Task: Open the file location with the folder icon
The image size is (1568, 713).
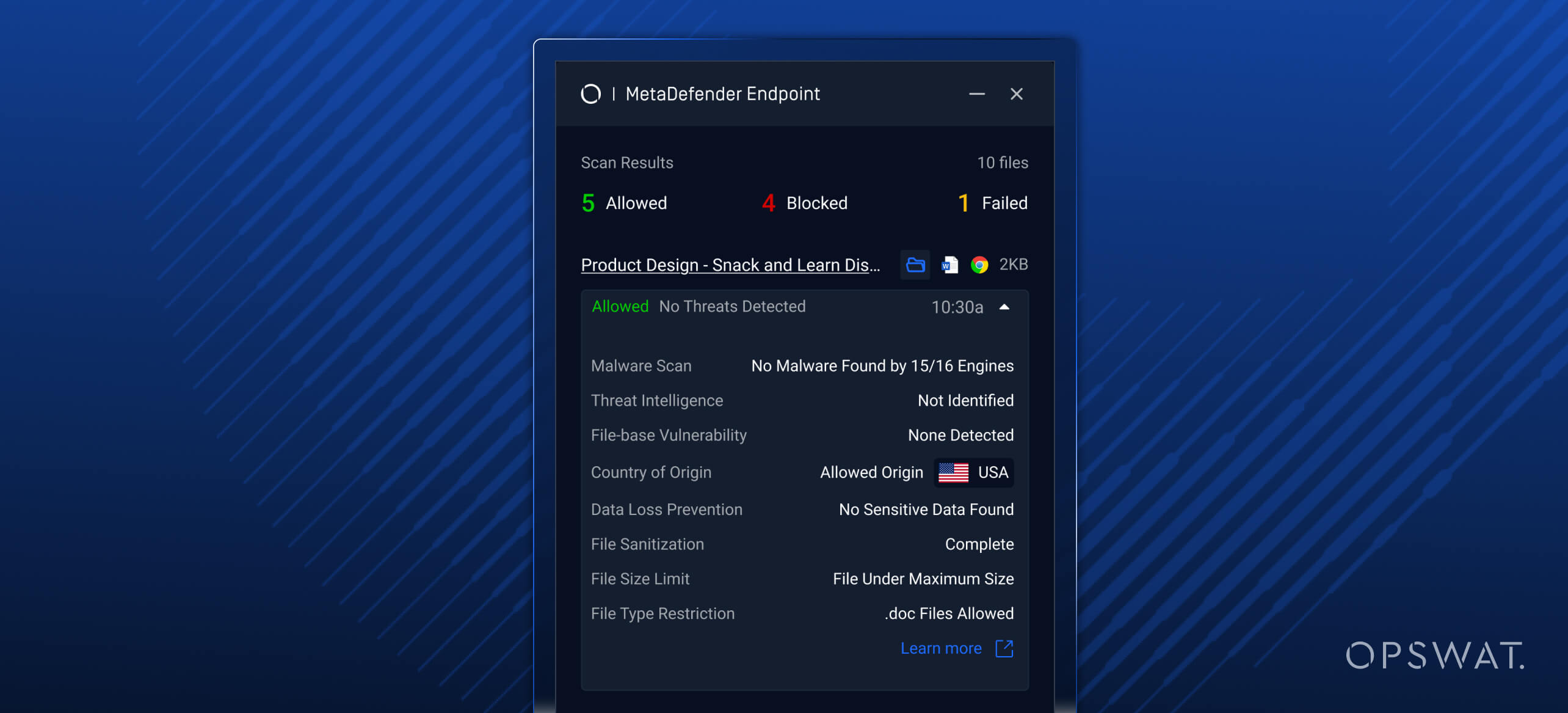Action: 915,265
